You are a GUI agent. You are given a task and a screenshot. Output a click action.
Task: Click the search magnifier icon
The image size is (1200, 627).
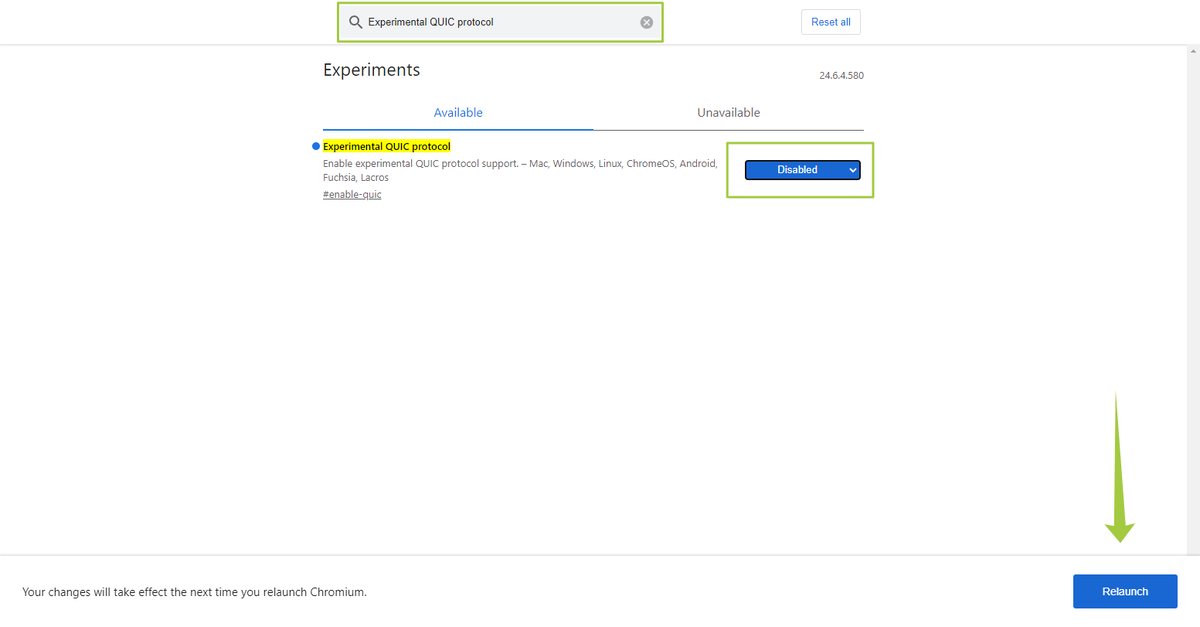[355, 22]
